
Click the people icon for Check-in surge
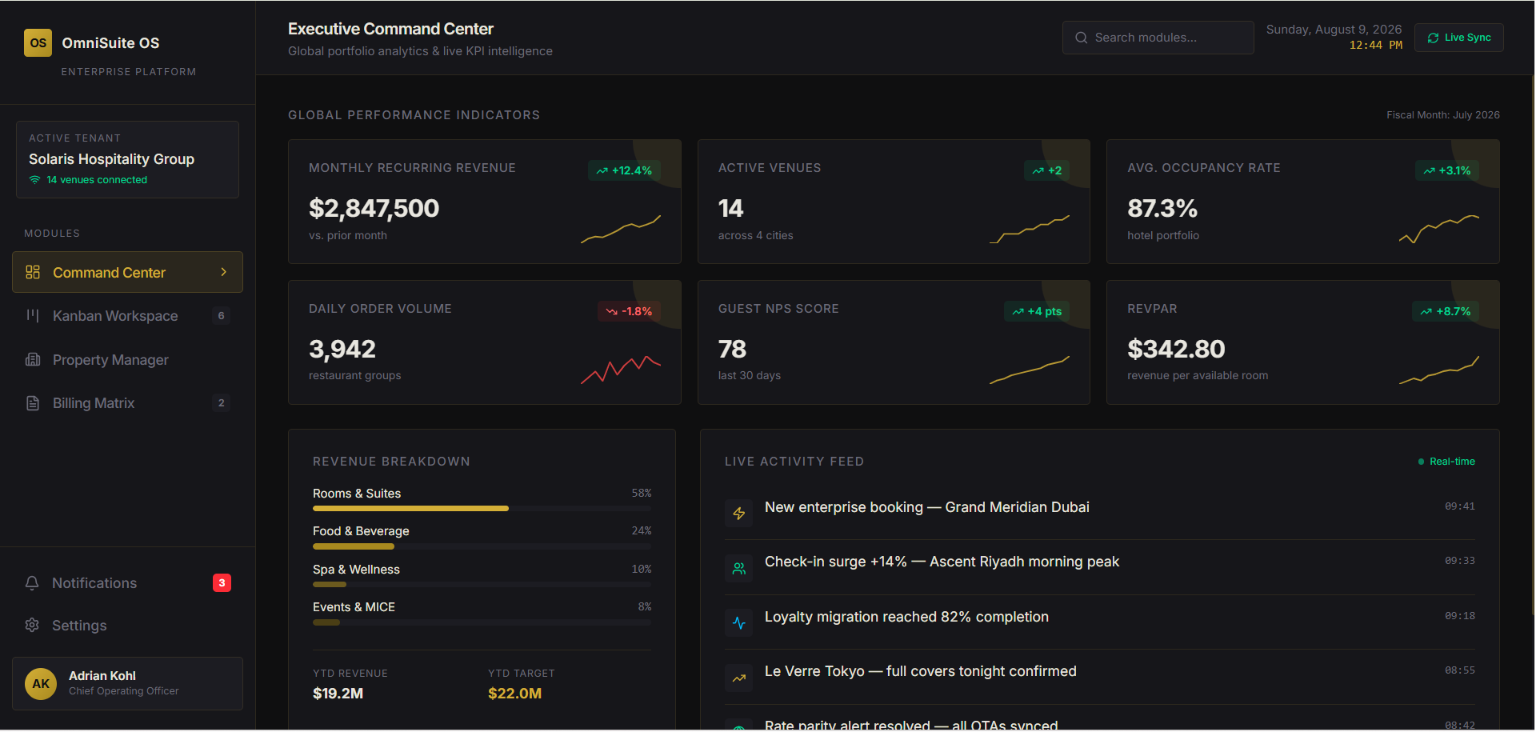click(739, 568)
